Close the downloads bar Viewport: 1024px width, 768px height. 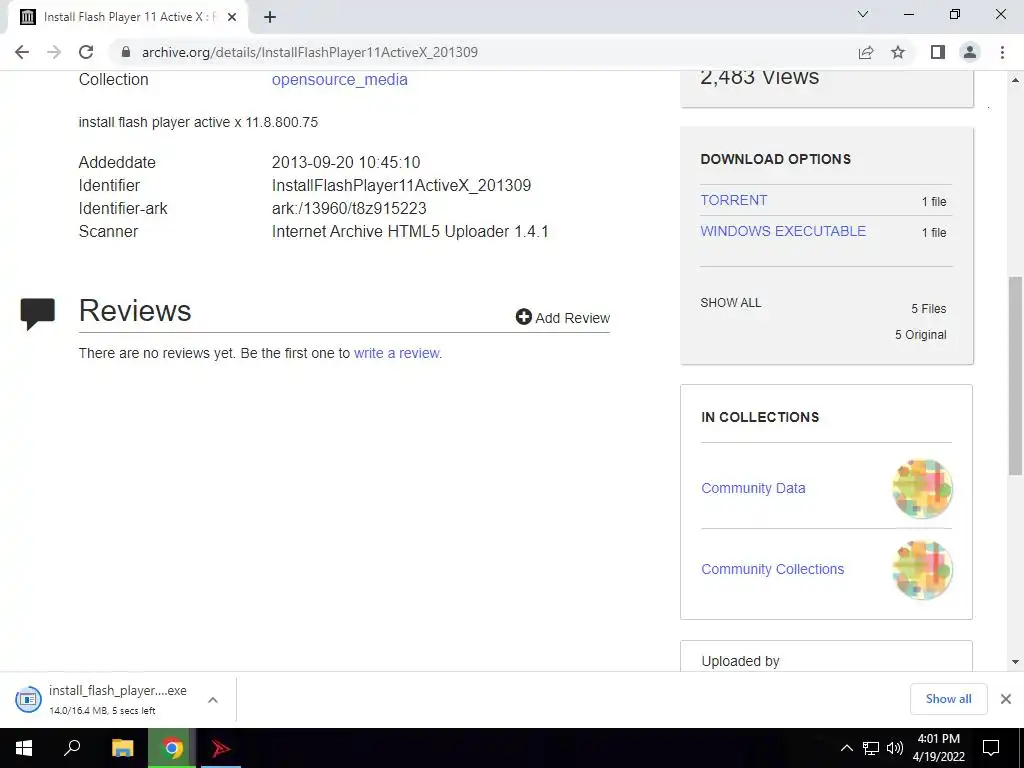pos(1006,699)
